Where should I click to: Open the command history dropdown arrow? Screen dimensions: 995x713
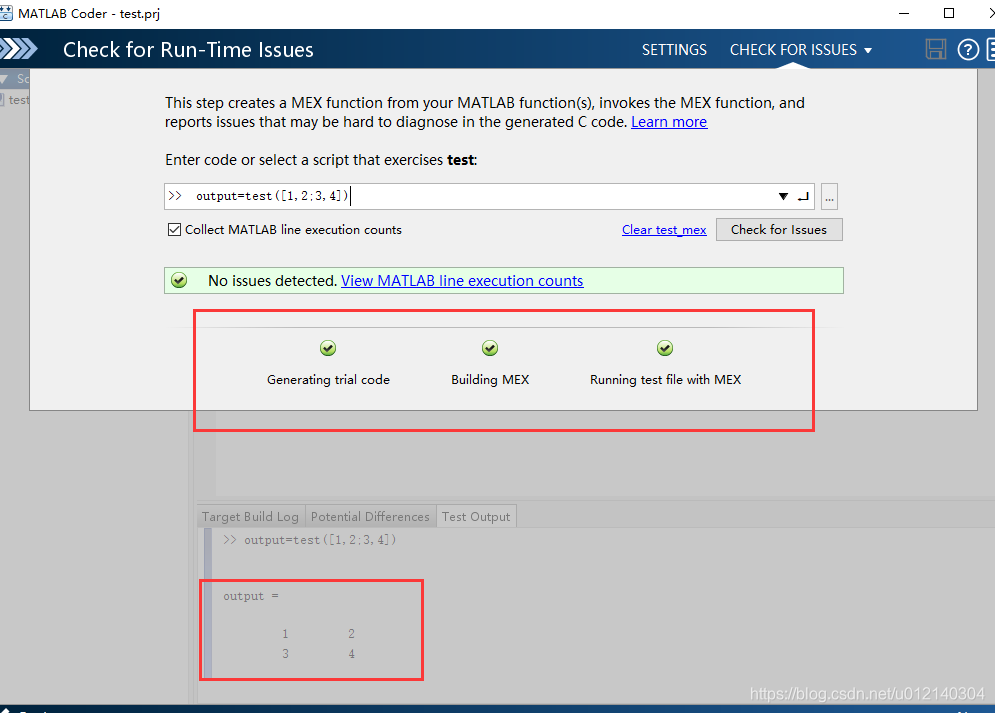784,197
